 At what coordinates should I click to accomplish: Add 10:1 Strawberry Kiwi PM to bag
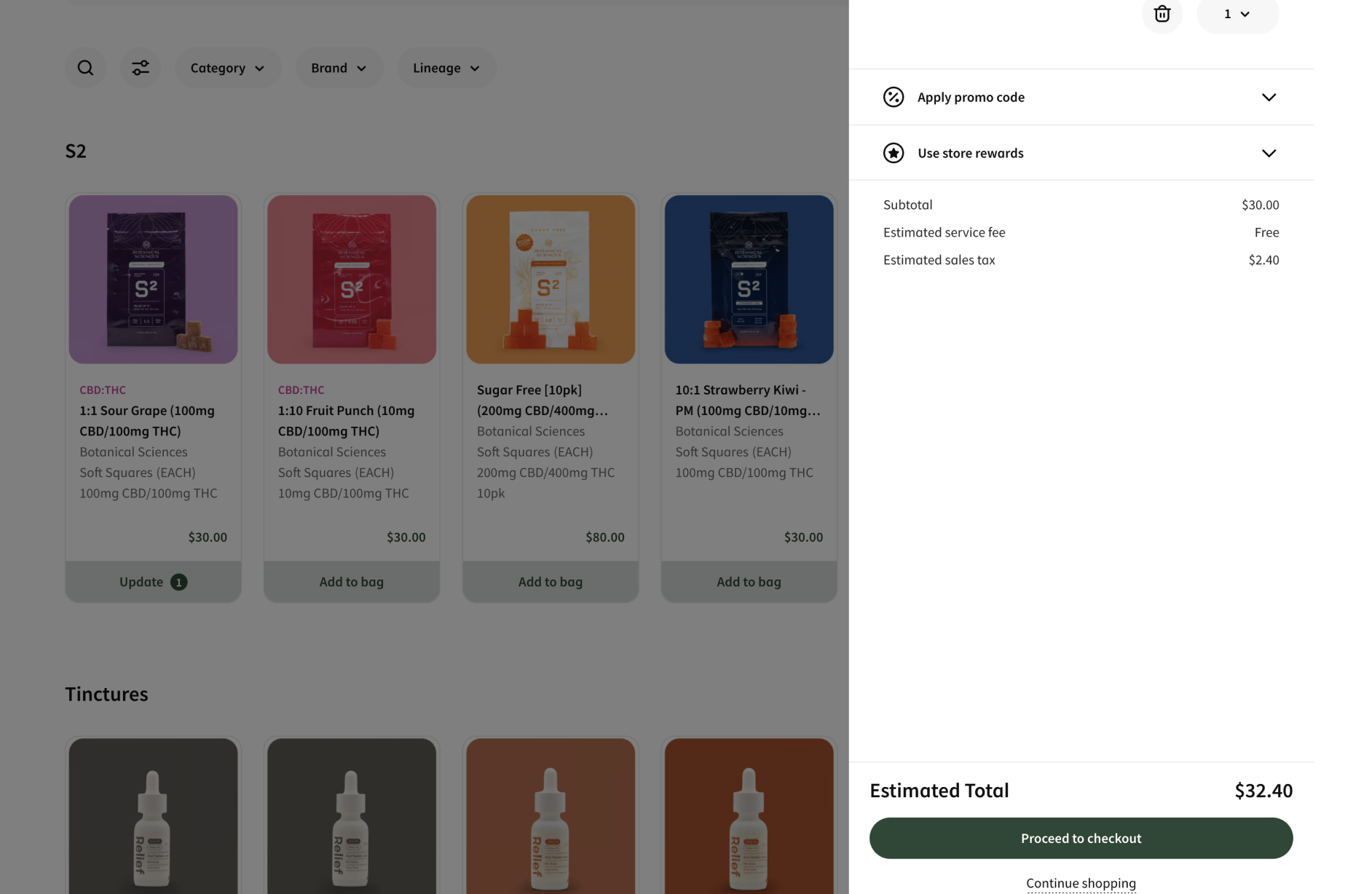tap(749, 582)
